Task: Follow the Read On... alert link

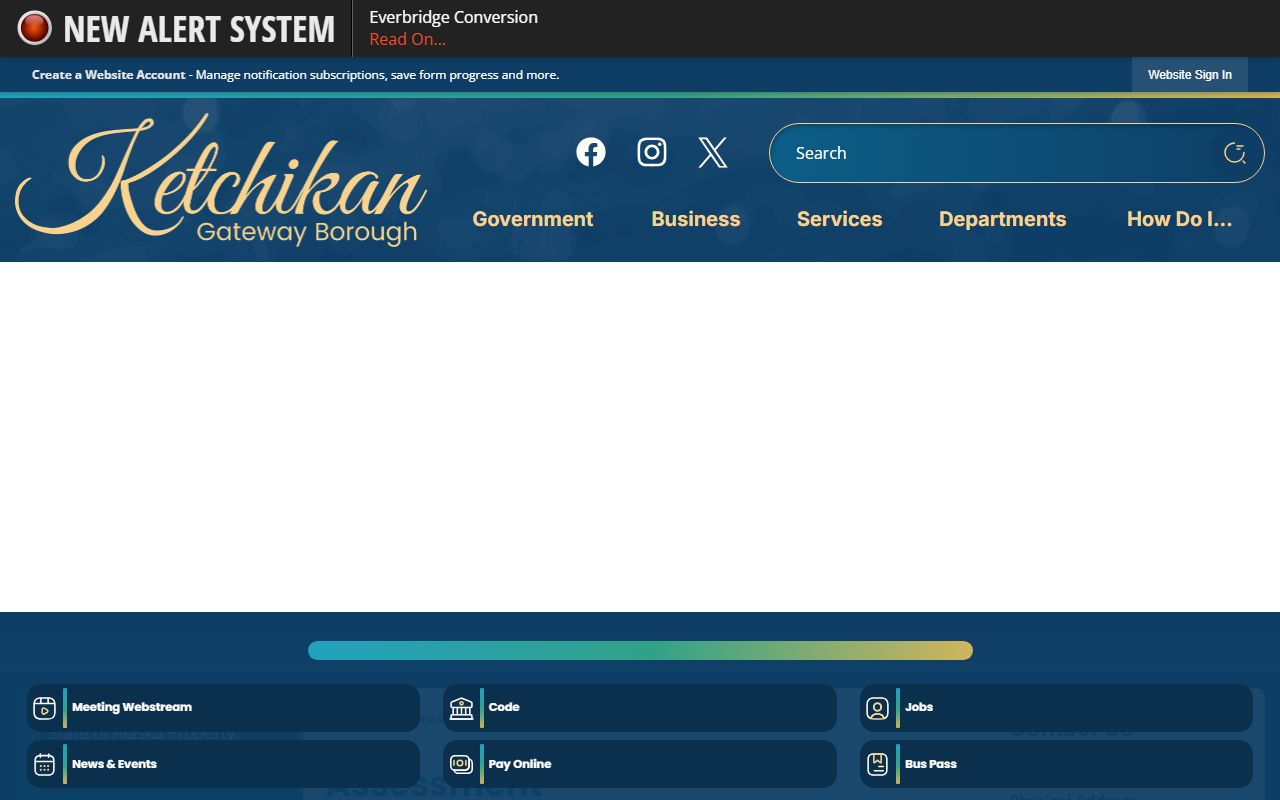Action: pyautogui.click(x=407, y=40)
